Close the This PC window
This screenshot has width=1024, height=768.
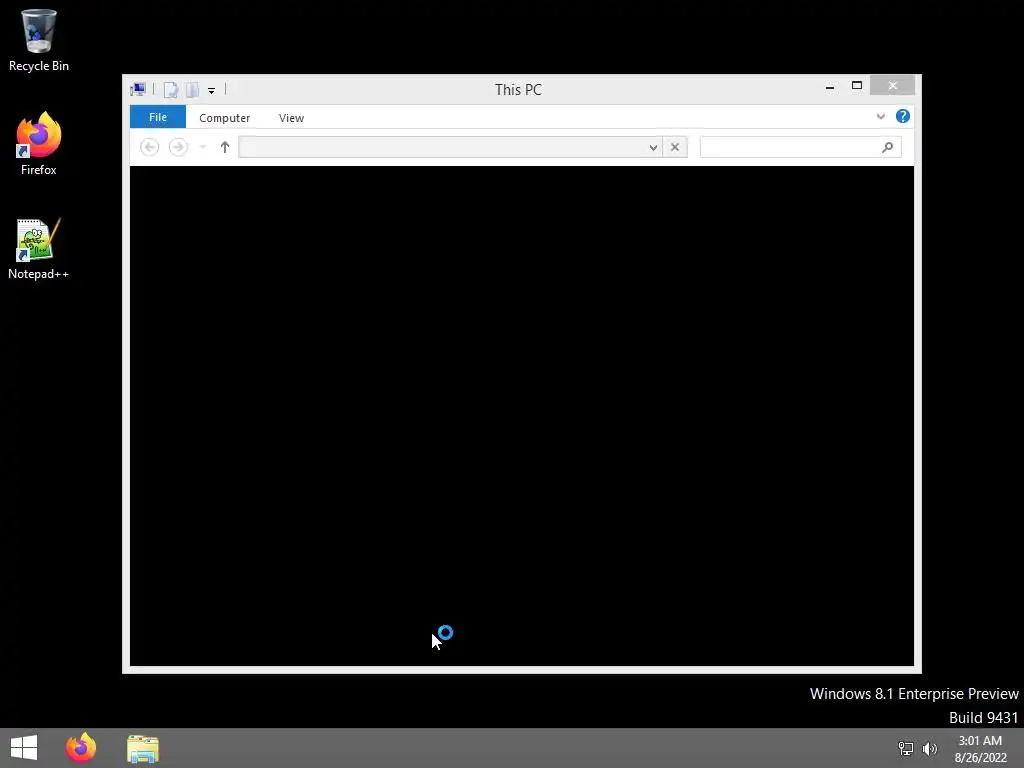[892, 86]
